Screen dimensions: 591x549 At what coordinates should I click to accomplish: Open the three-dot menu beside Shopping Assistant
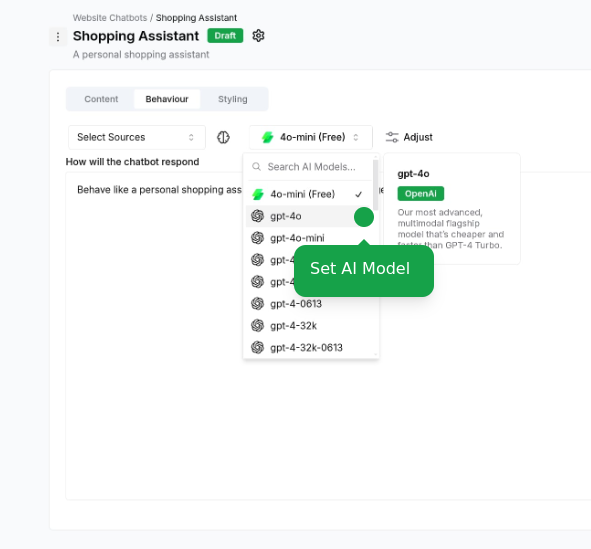coord(58,37)
